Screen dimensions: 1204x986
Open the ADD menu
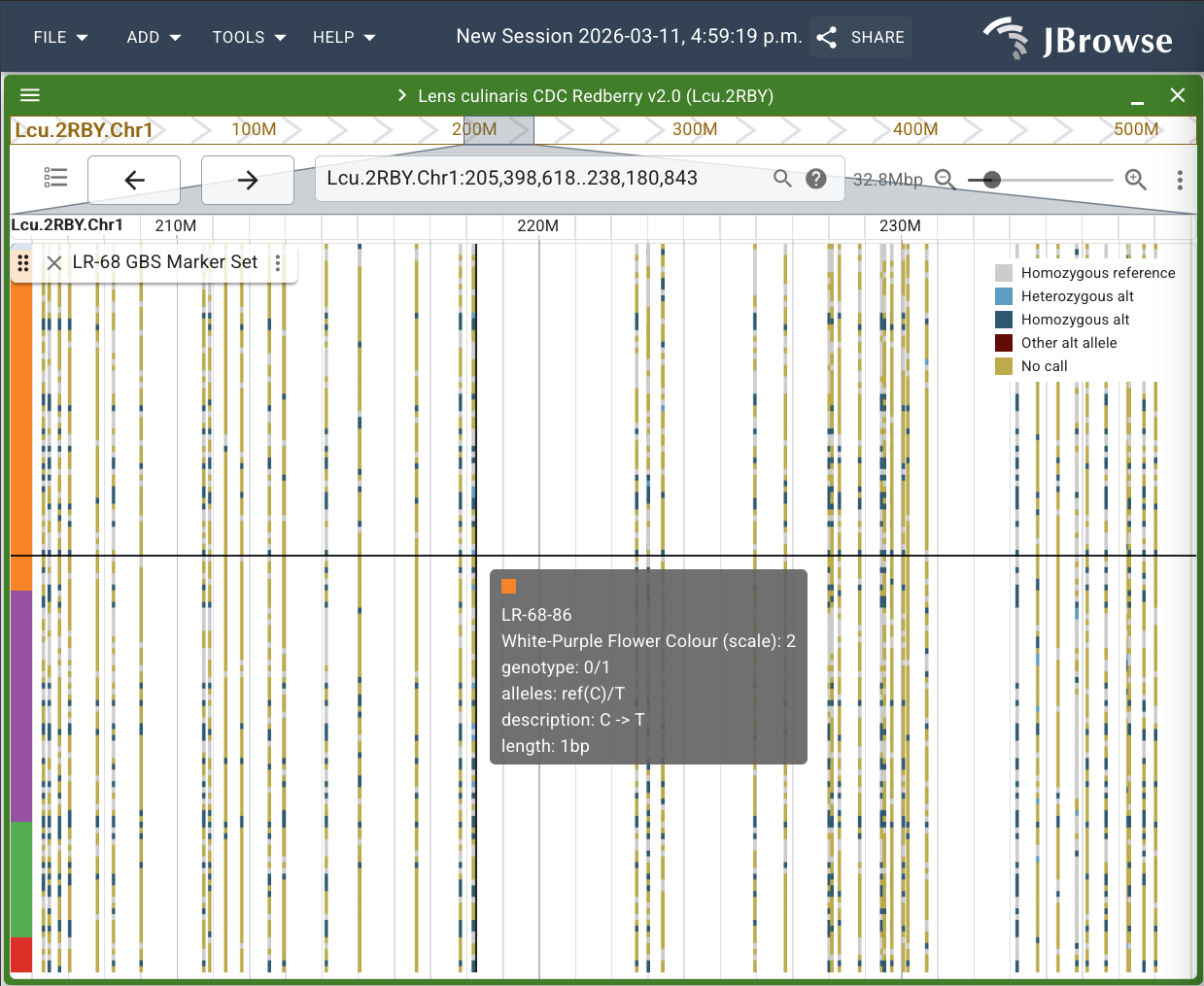coord(154,37)
